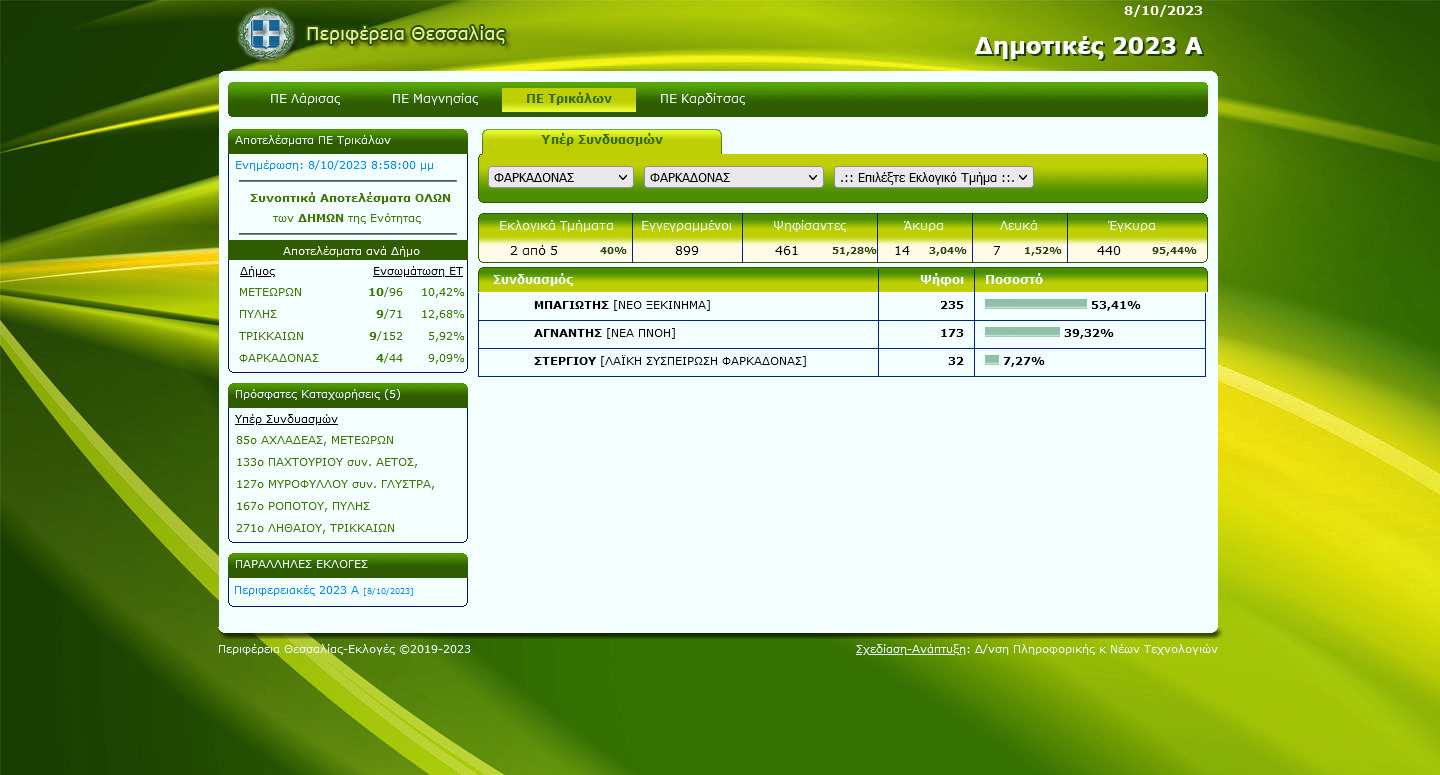The width and height of the screenshot is (1440, 775).
Task: Click the Εγγεγραμμένοι value 899
Action: 687,250
